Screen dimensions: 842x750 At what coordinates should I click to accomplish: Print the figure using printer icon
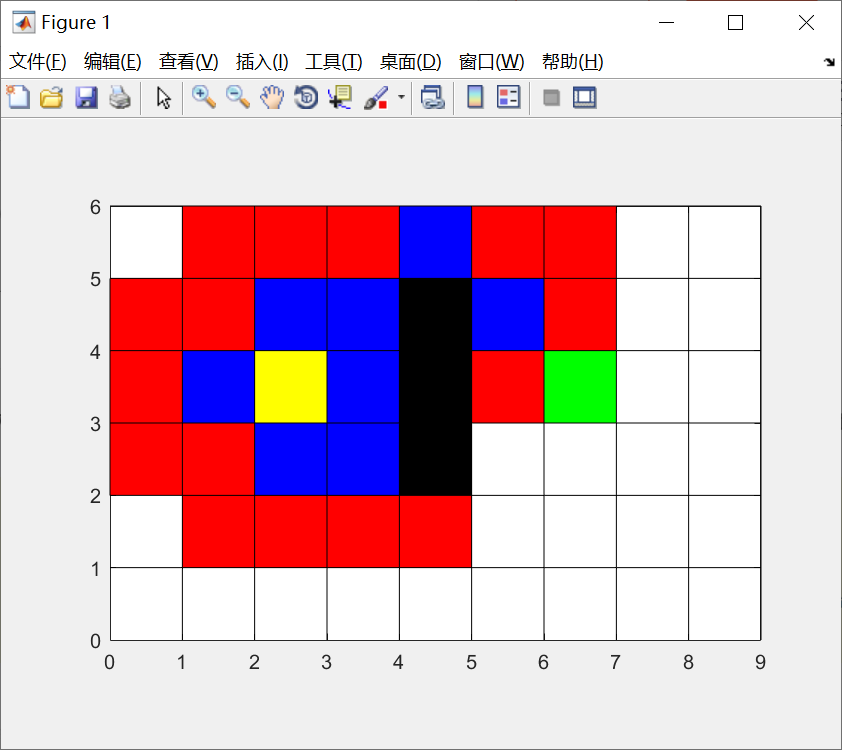[120, 98]
